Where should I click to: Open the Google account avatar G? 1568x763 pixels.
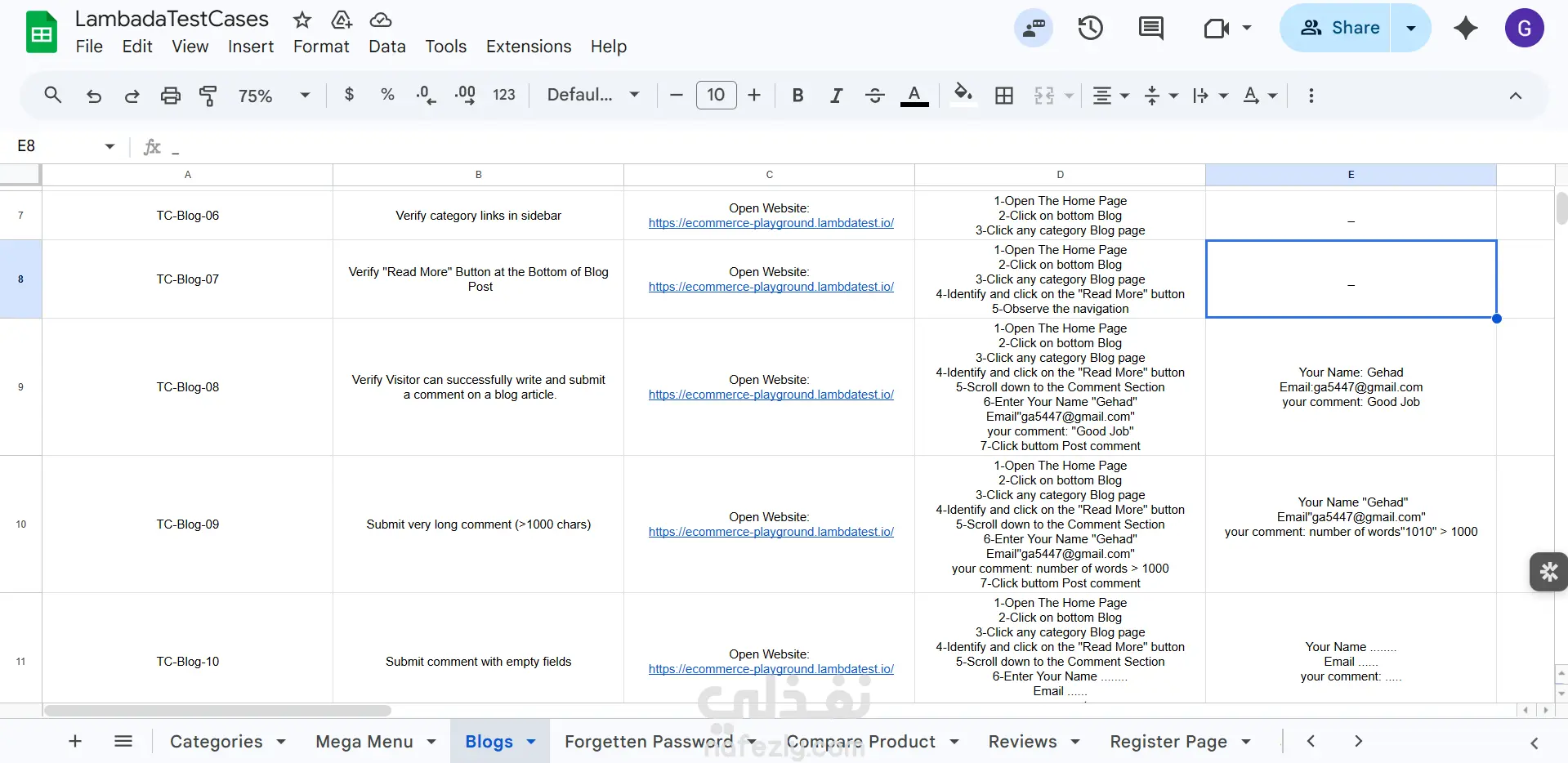(1525, 28)
